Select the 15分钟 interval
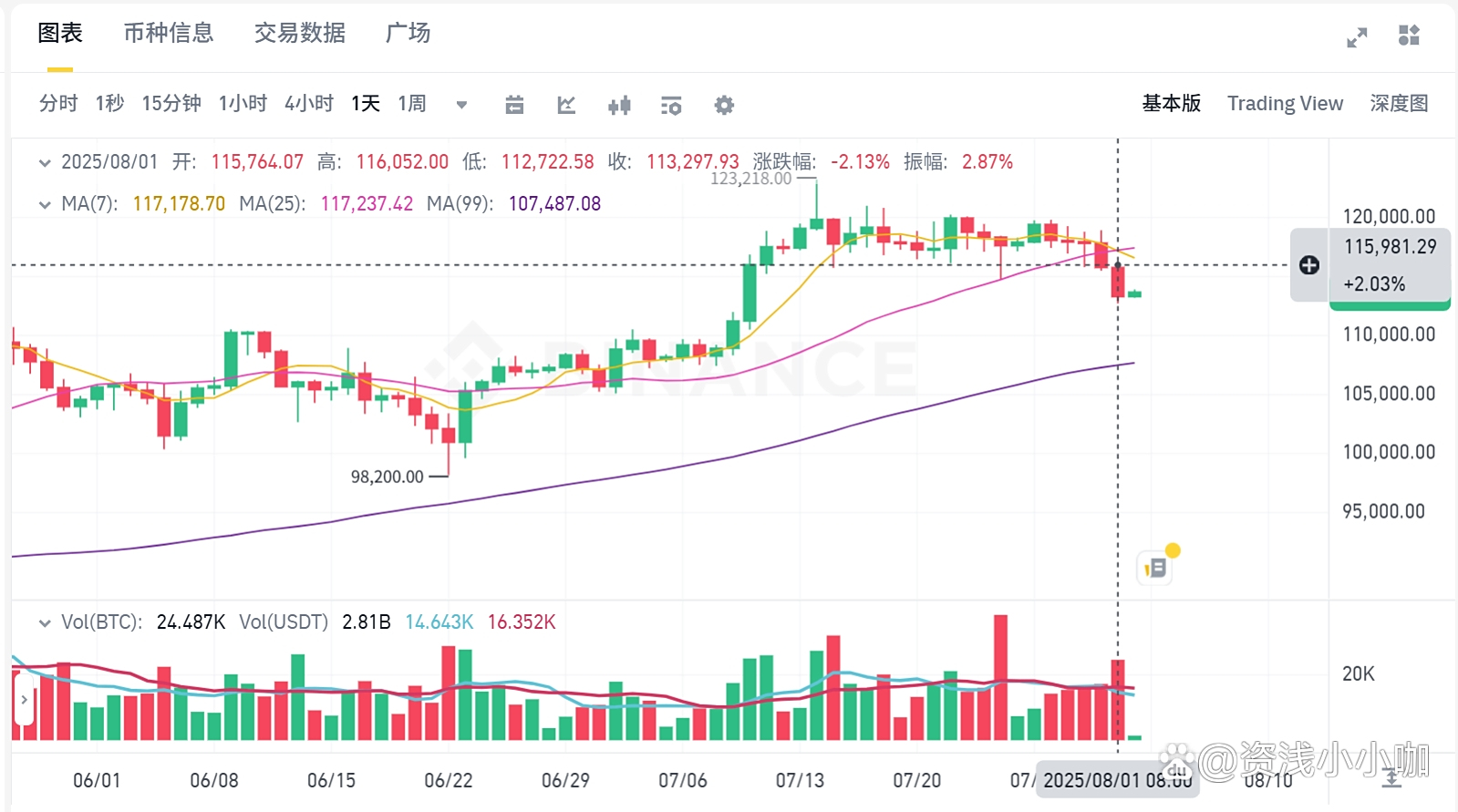 point(171,104)
